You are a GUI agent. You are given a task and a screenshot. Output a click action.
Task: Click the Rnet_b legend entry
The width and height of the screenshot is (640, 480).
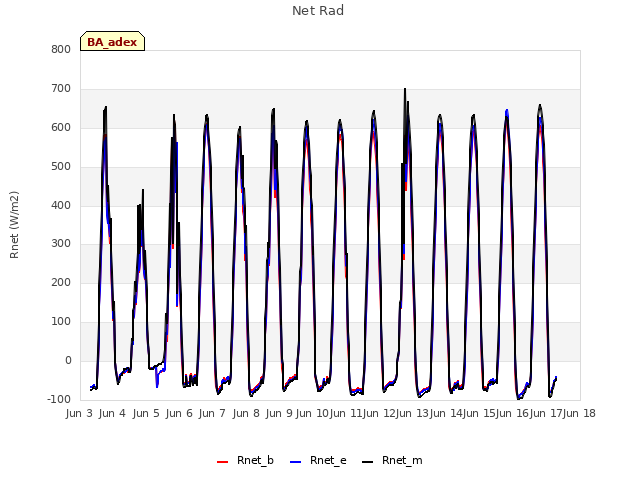pos(245,460)
